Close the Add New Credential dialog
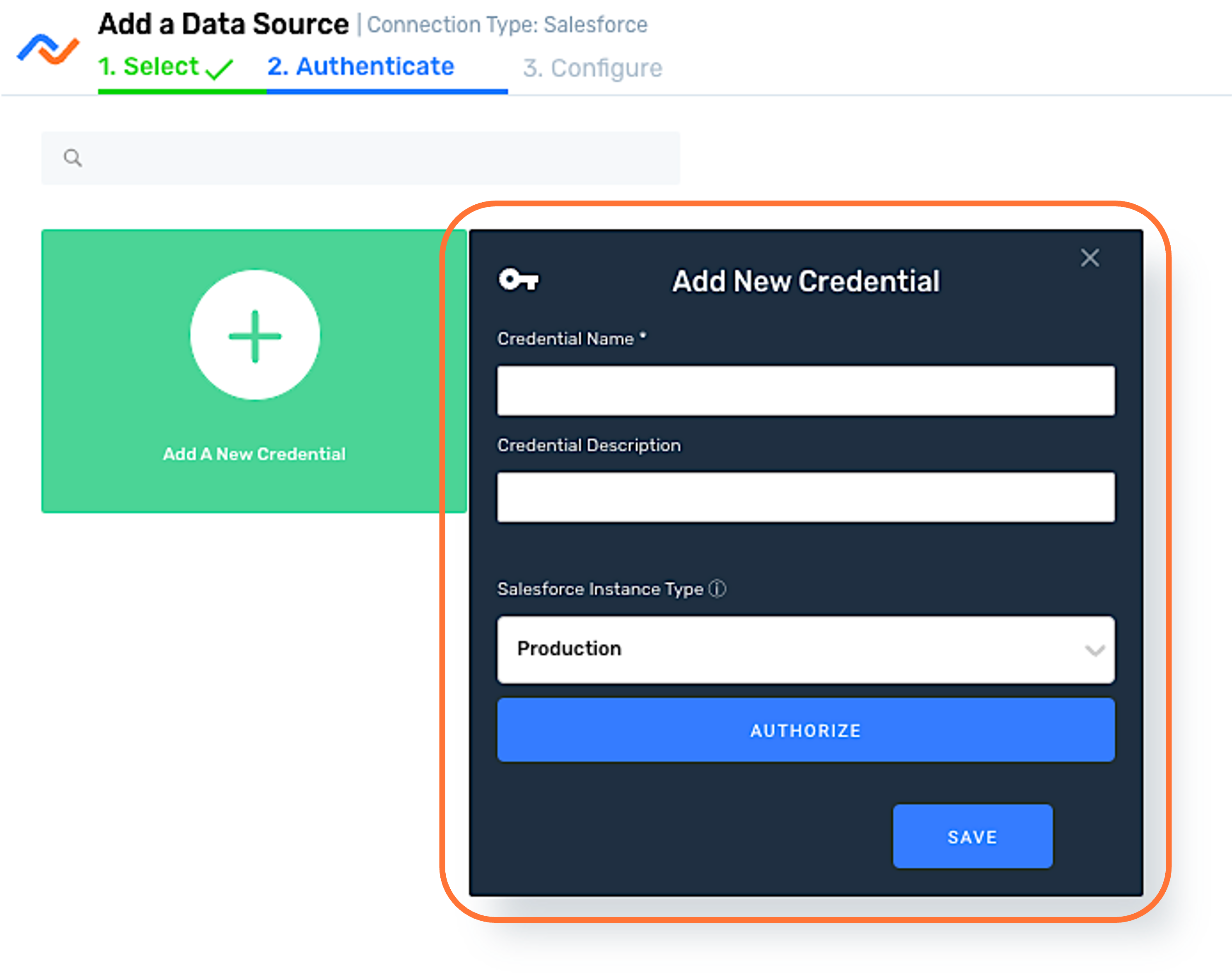Viewport: 1232px width, 980px height. click(x=1090, y=258)
